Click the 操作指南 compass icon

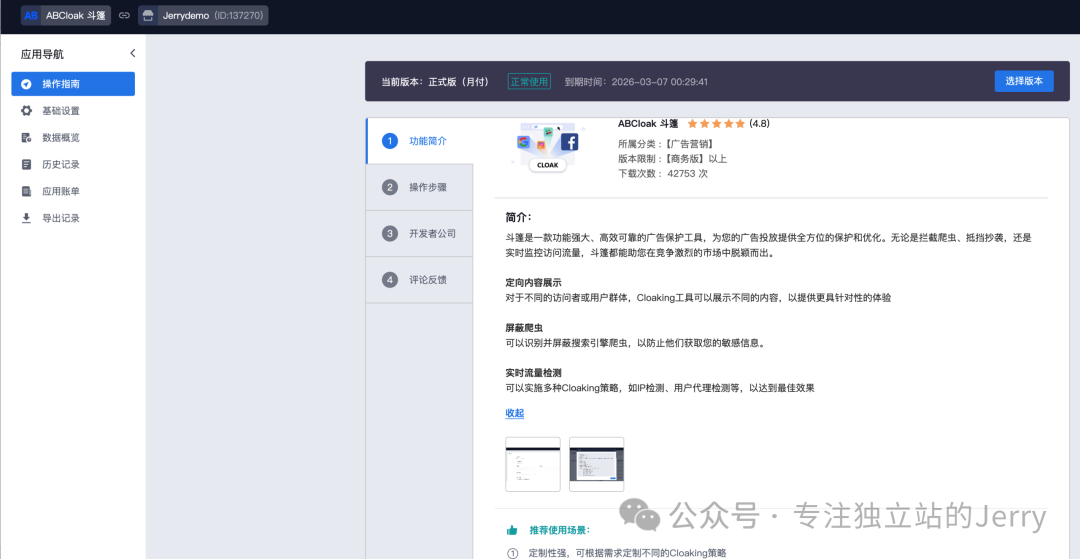tap(26, 84)
